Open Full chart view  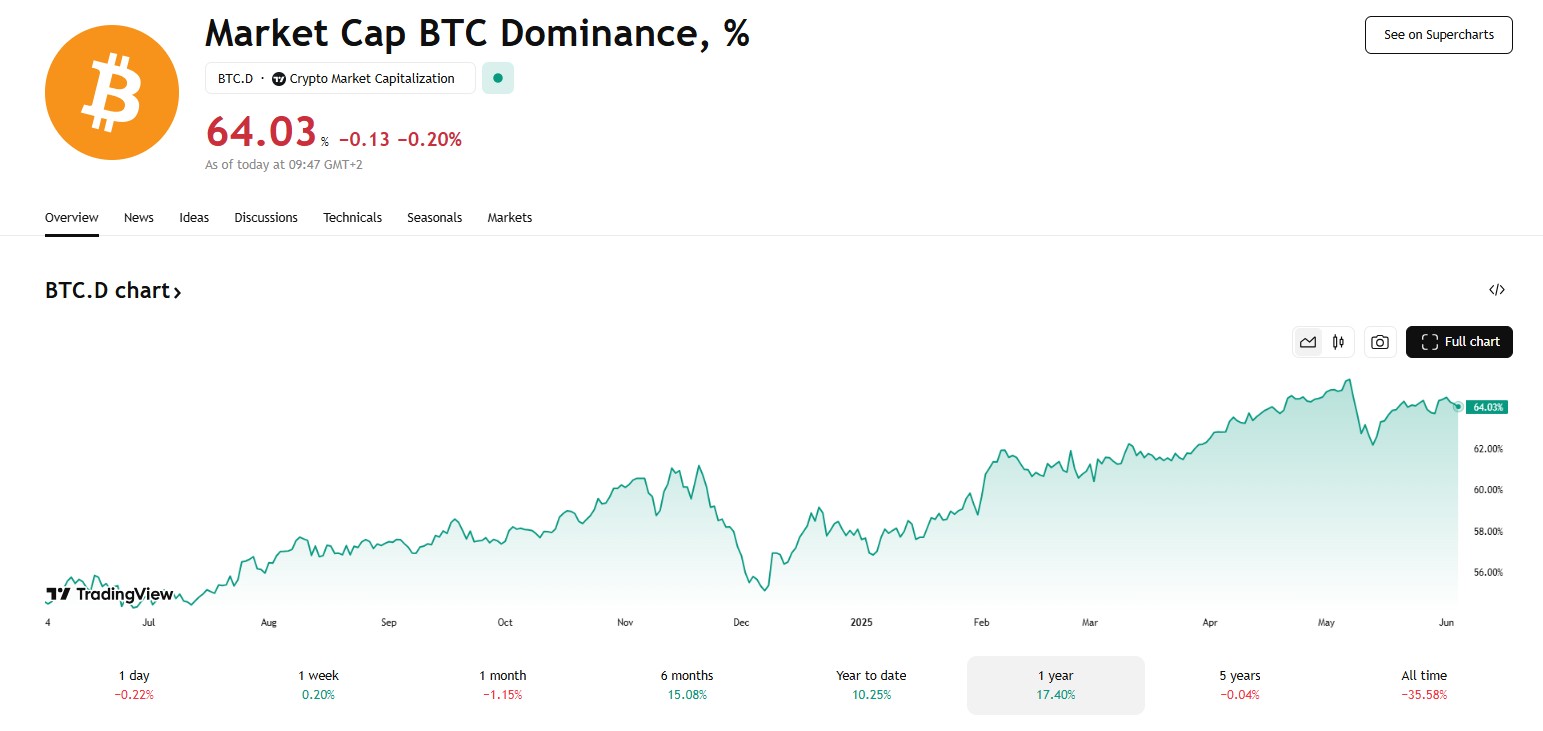coord(1459,342)
